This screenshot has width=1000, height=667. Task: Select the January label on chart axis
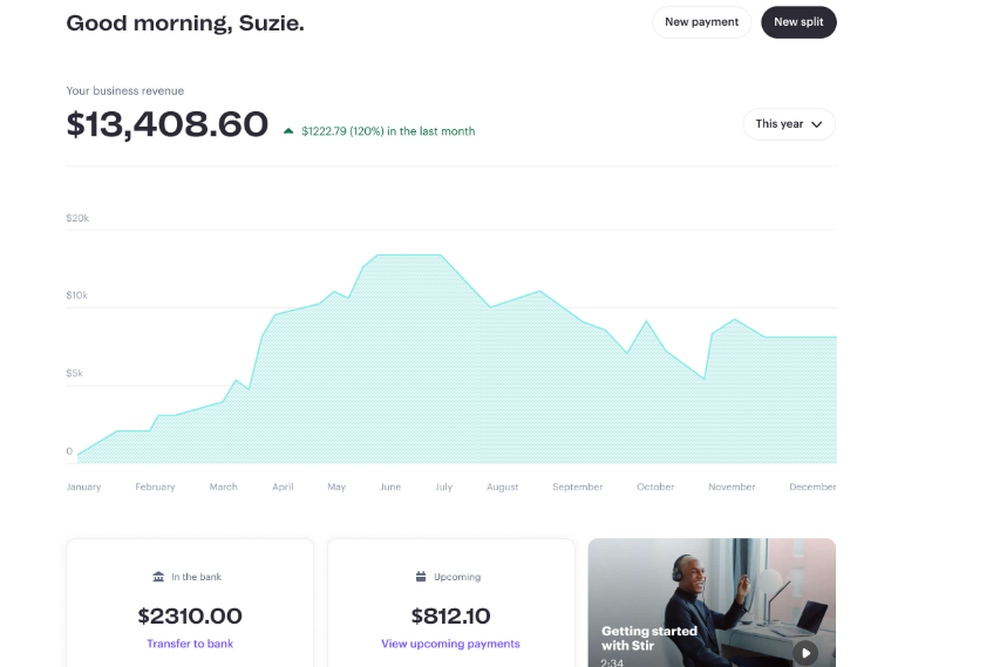(83, 487)
